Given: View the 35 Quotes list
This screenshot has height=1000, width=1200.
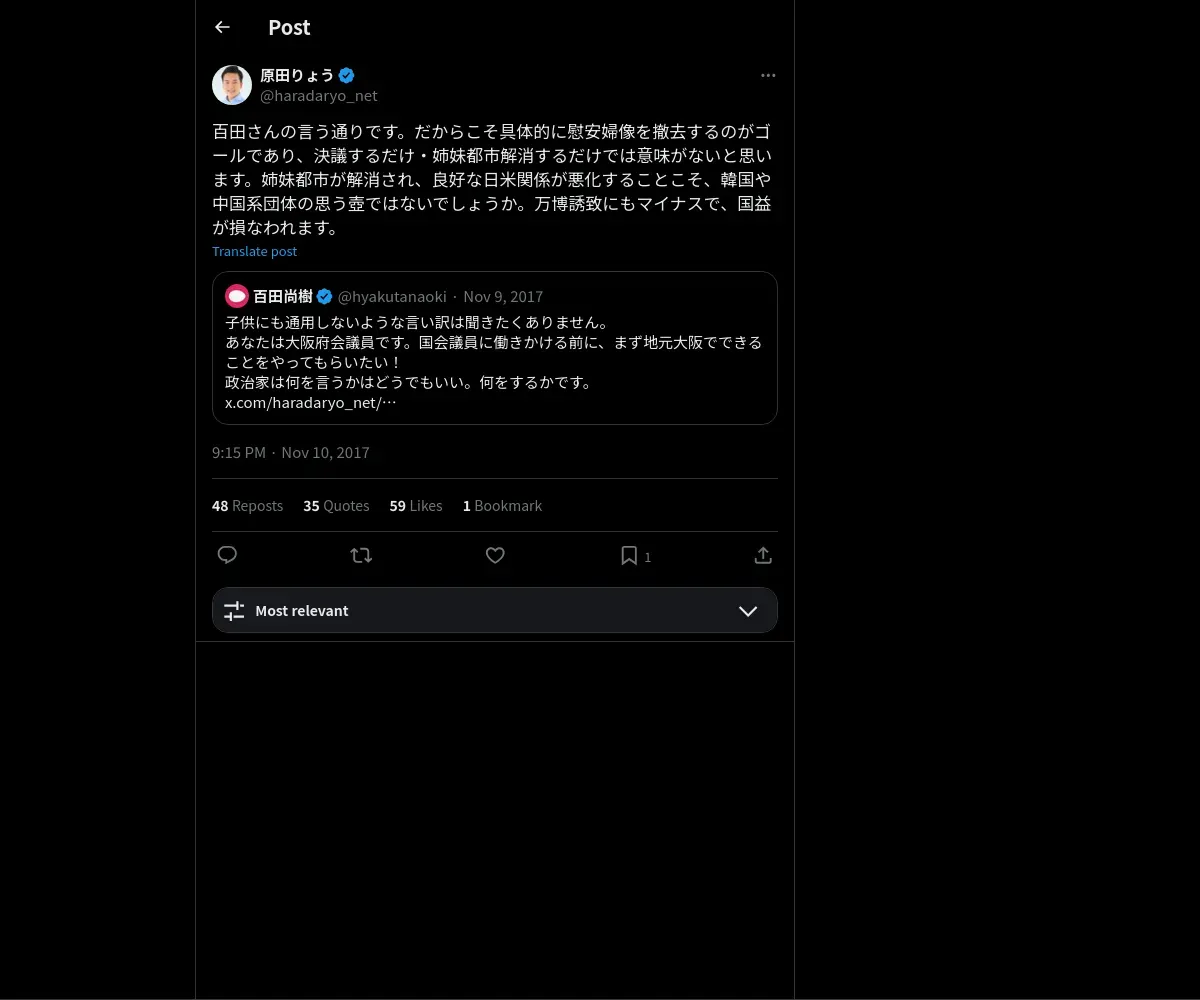Looking at the screenshot, I should 336,506.
